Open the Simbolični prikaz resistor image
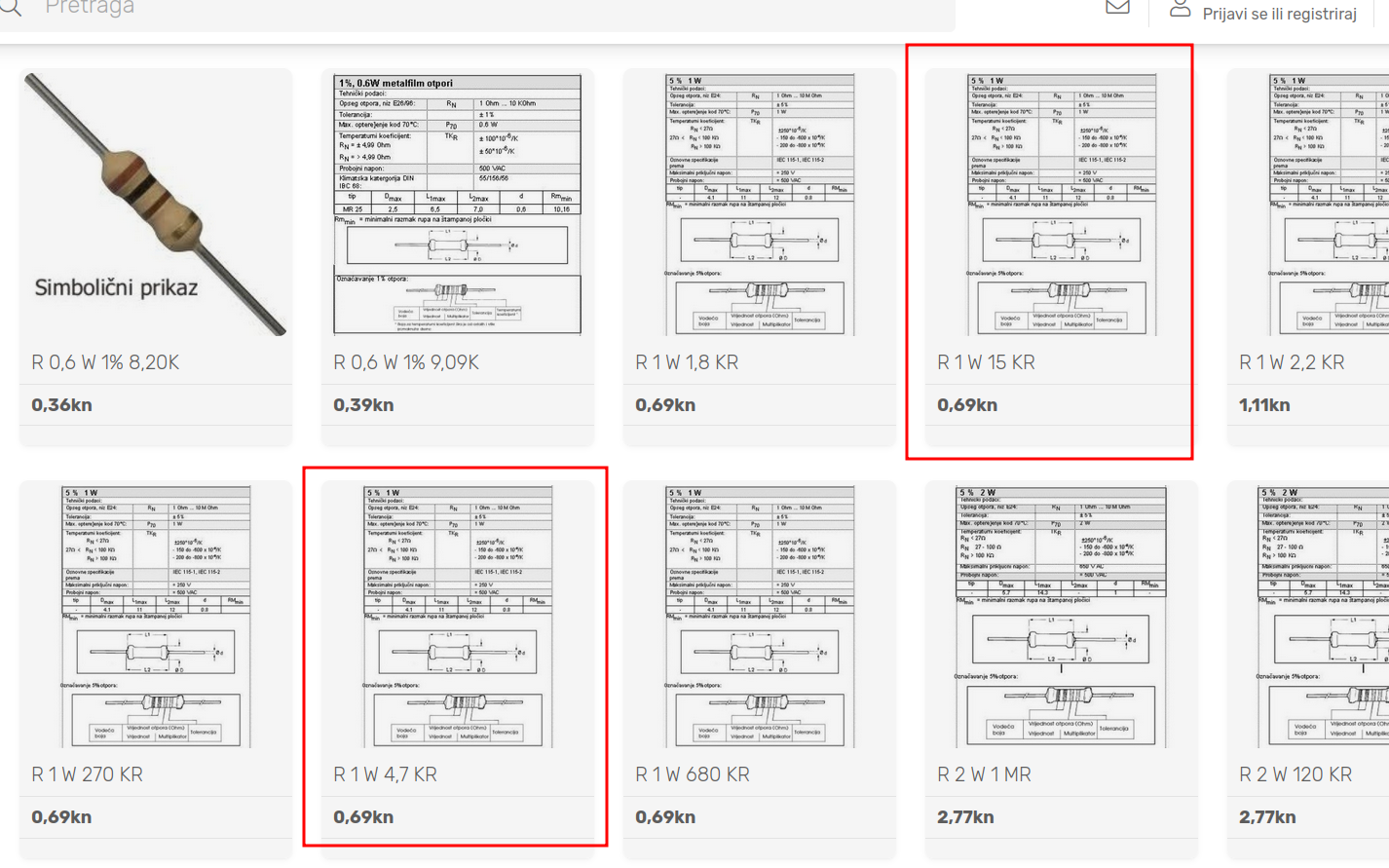 pyautogui.click(x=156, y=204)
